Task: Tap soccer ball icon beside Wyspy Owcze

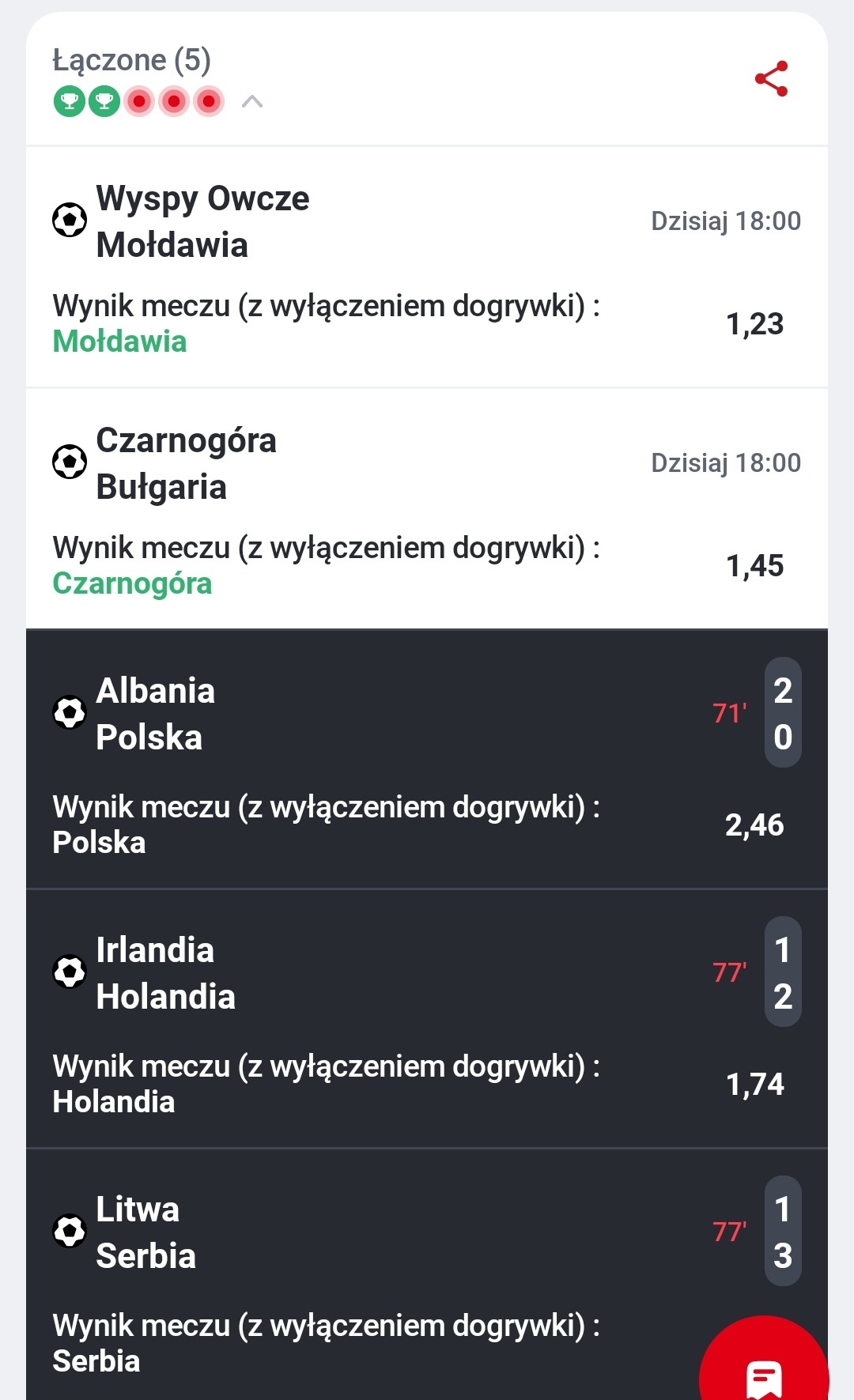Action: [x=70, y=220]
